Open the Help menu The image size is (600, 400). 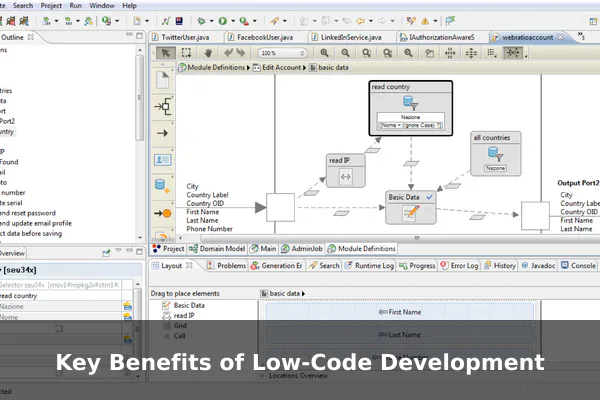129,6
